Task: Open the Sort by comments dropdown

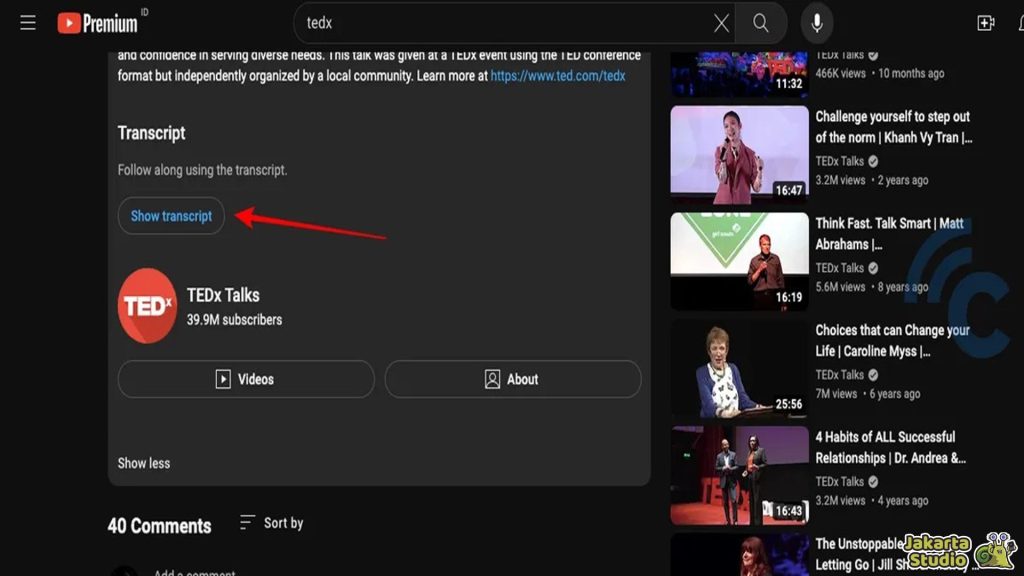Action: (x=272, y=523)
